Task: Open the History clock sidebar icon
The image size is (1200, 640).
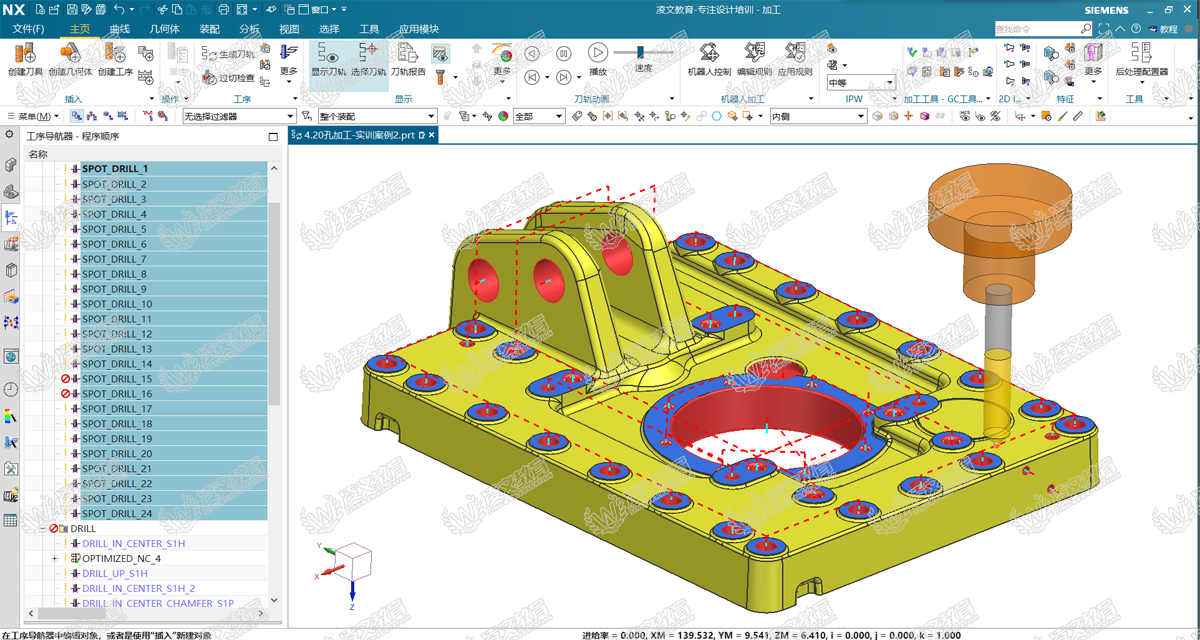Action: [11, 389]
